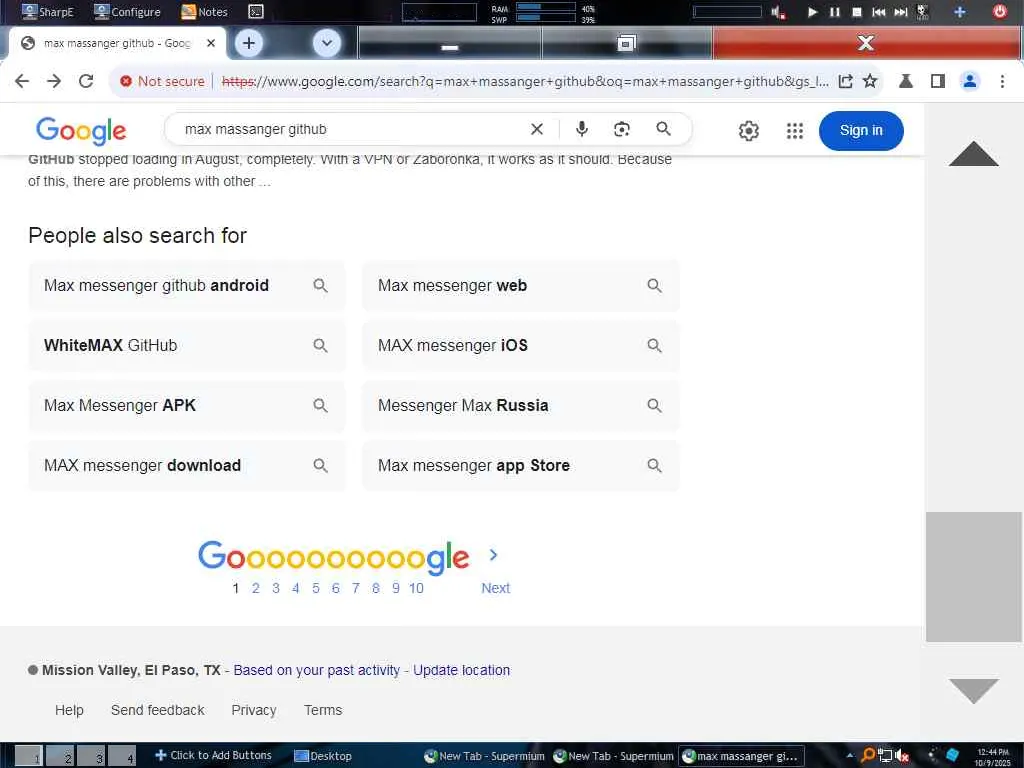This screenshot has height=768, width=1024.
Task: Submit search with magnifier icon
Action: [x=664, y=129]
